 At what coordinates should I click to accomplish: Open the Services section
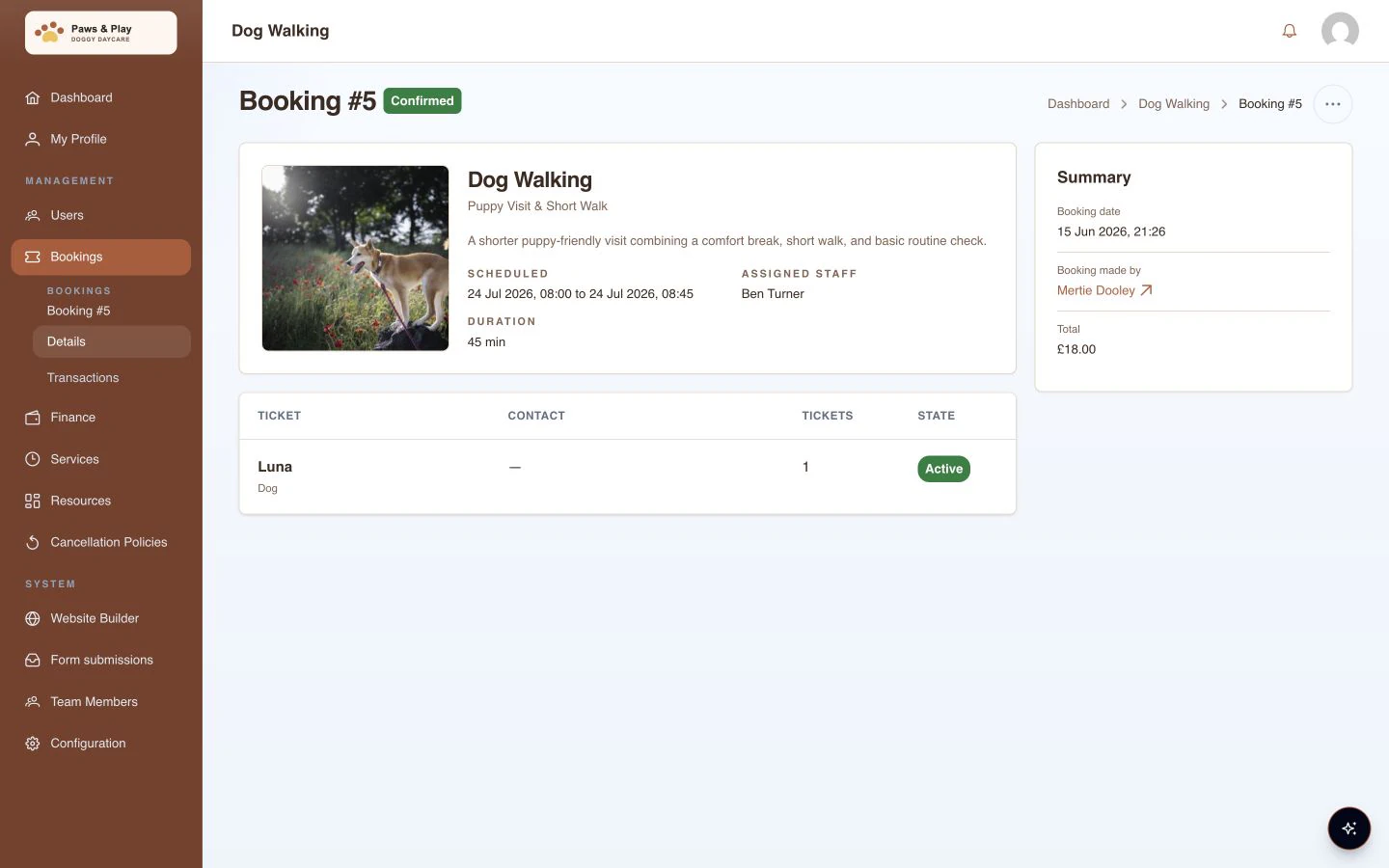click(x=100, y=459)
